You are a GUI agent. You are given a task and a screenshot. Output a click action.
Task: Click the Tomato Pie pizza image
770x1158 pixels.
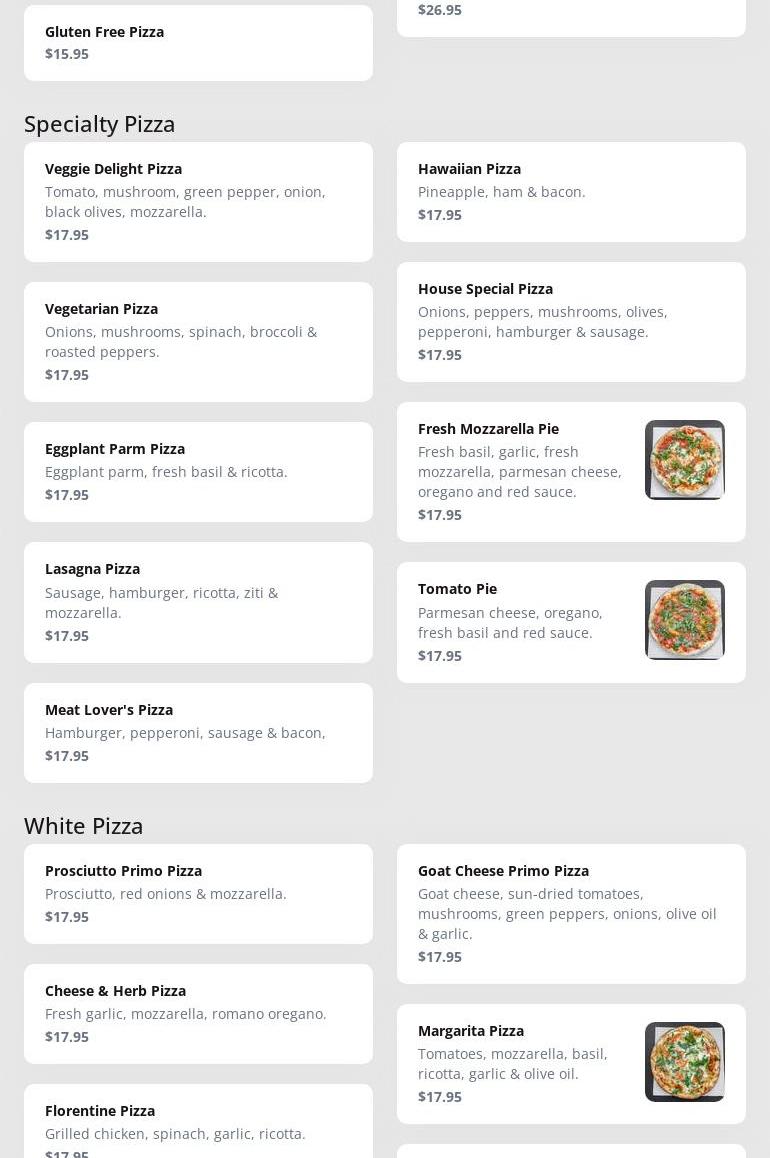[x=684, y=620]
